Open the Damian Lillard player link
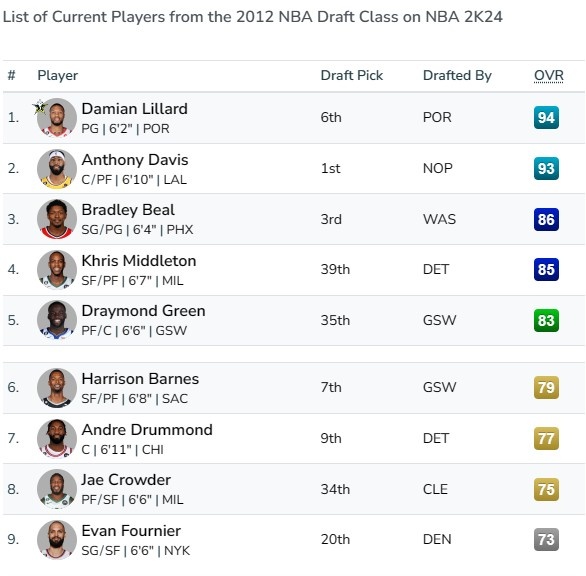Viewport: 586px width, 576px height. (x=135, y=109)
